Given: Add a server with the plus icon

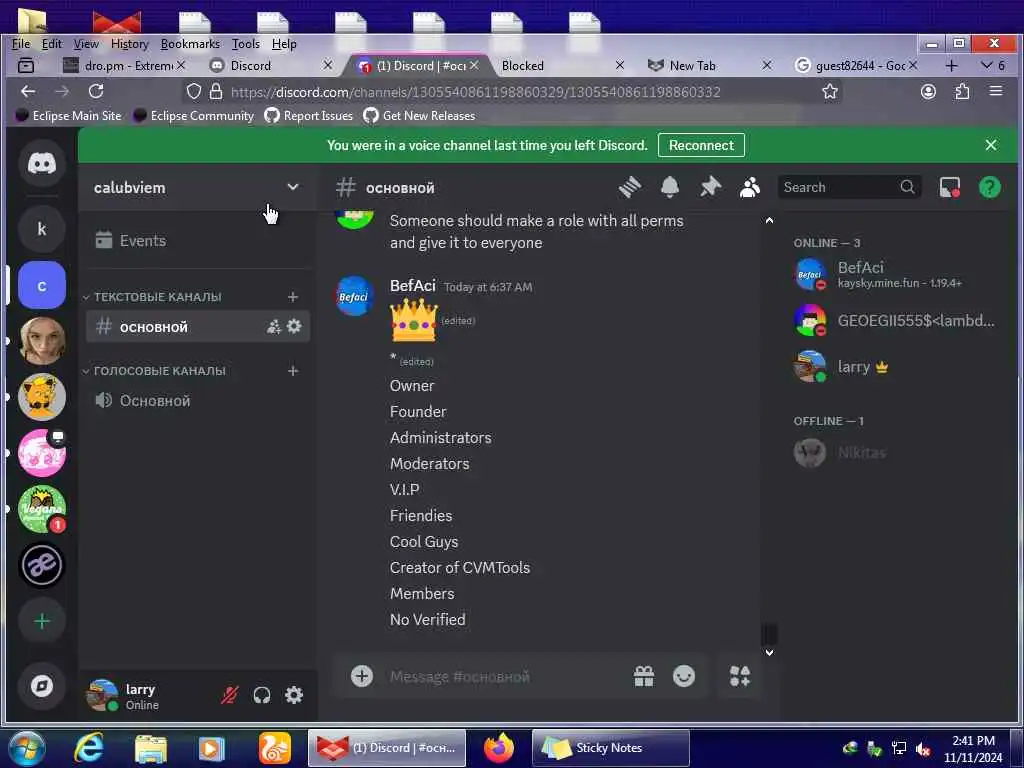Looking at the screenshot, I should point(42,621).
